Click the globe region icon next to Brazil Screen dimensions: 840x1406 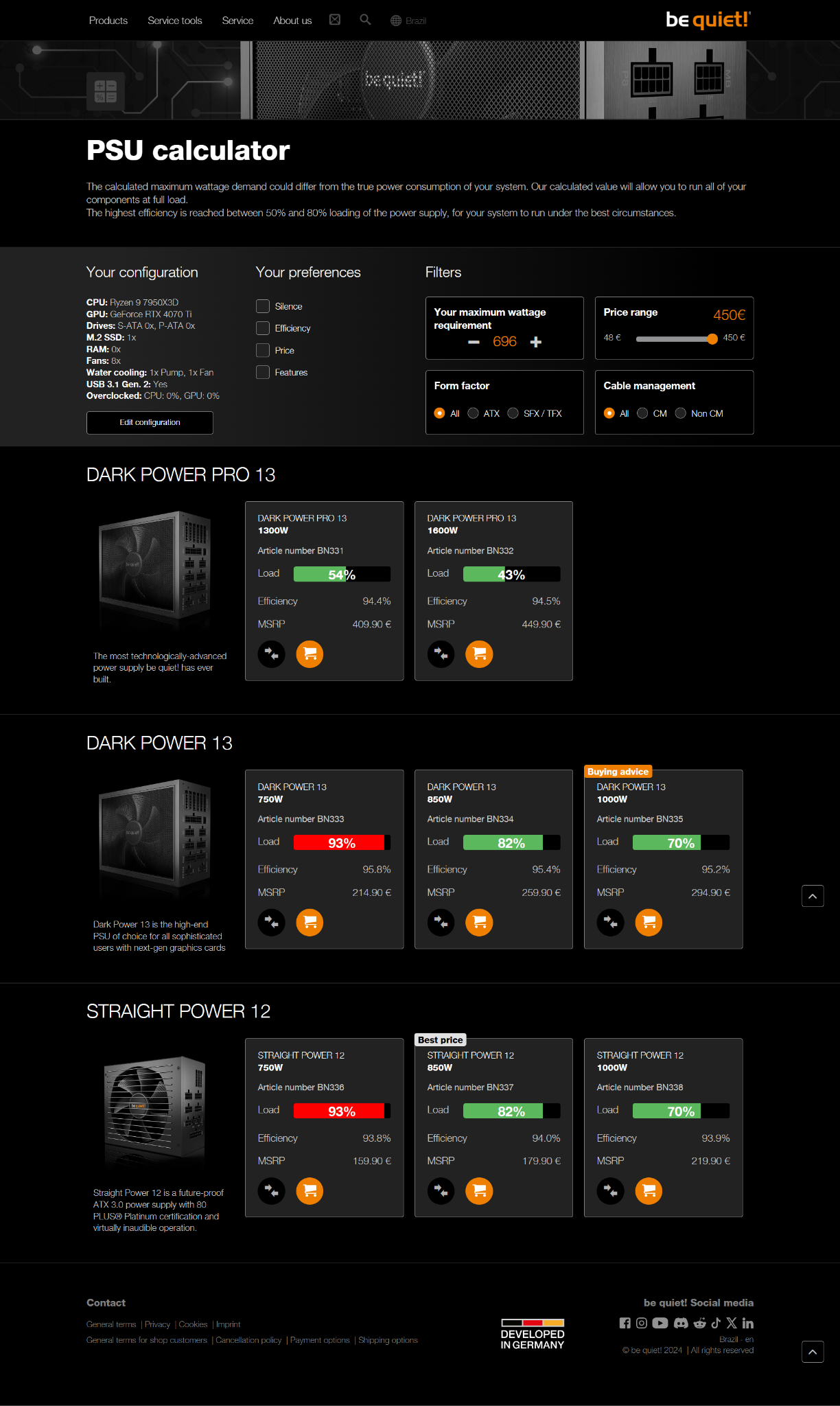[x=396, y=21]
